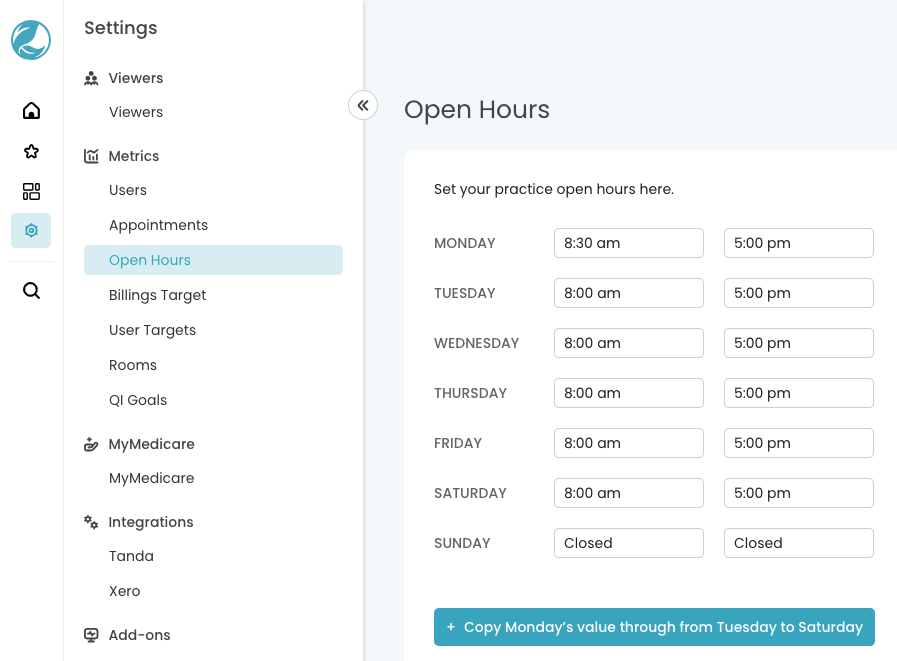Open the QI Goals settings page
897x661 pixels.
coord(138,400)
